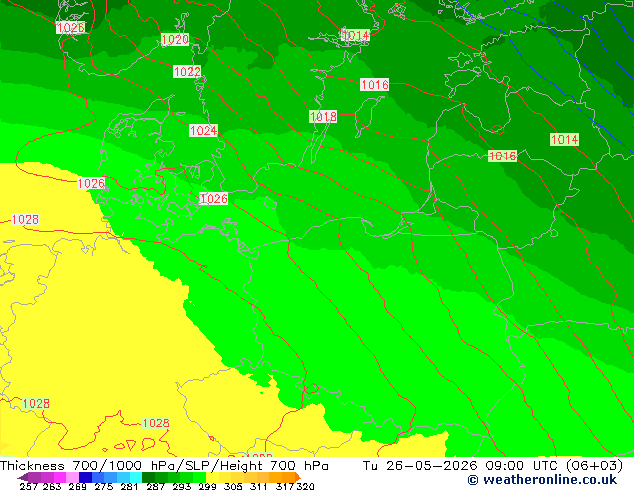Click the 263 value on the scale
The image size is (634, 490).
pyautogui.click(x=52, y=486)
